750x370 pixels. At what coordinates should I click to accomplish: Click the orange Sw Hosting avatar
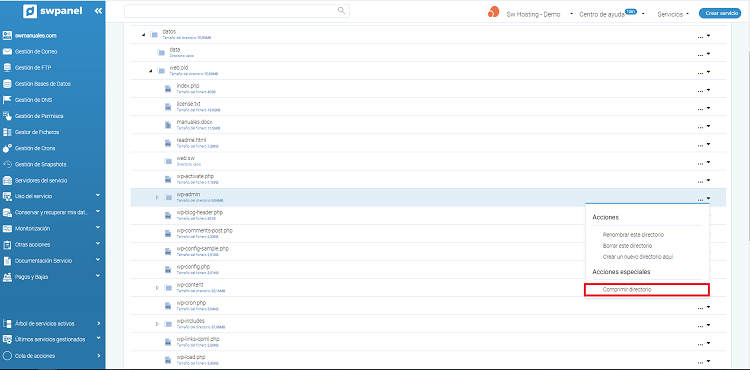pos(493,12)
